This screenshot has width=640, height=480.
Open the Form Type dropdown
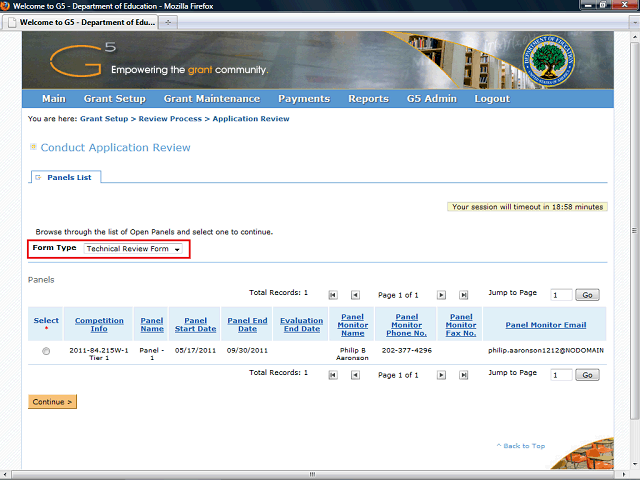(x=133, y=248)
